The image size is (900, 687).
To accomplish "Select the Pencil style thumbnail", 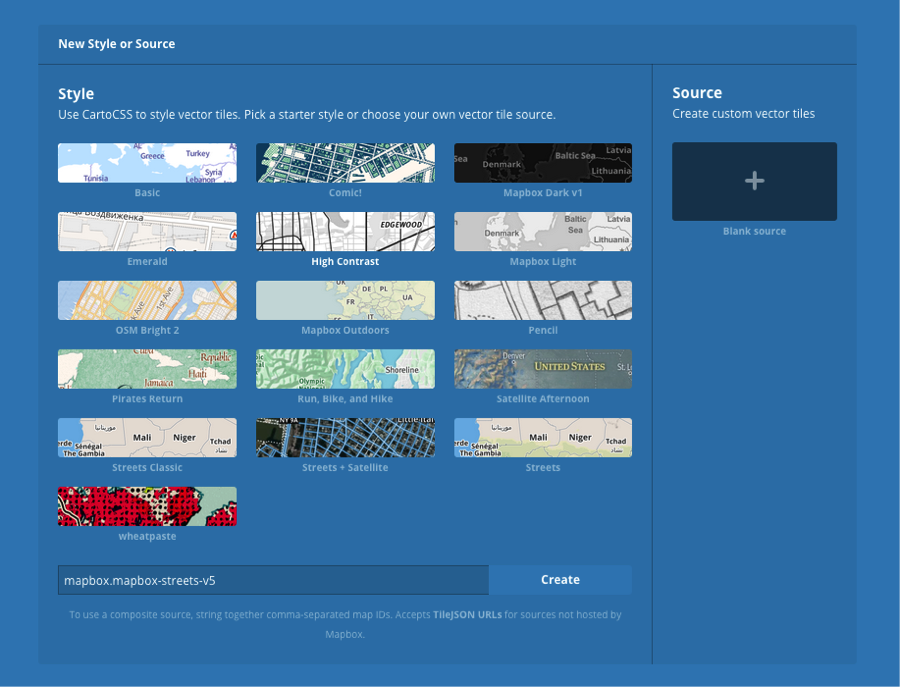I will pyautogui.click(x=543, y=300).
